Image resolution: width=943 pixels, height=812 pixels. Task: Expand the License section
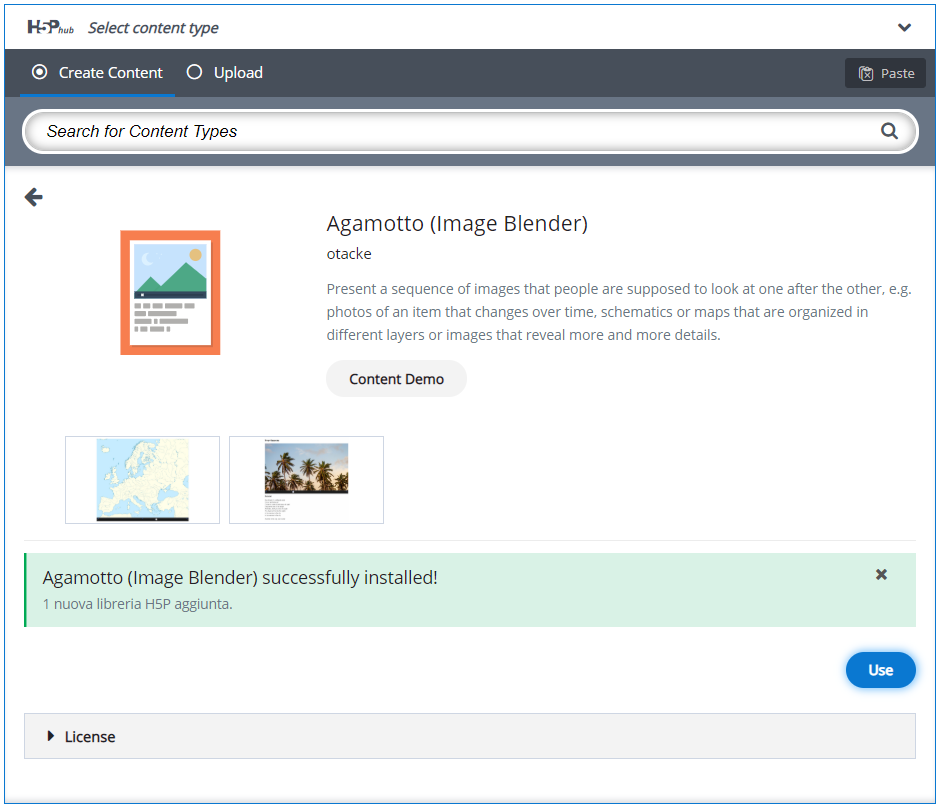click(470, 736)
